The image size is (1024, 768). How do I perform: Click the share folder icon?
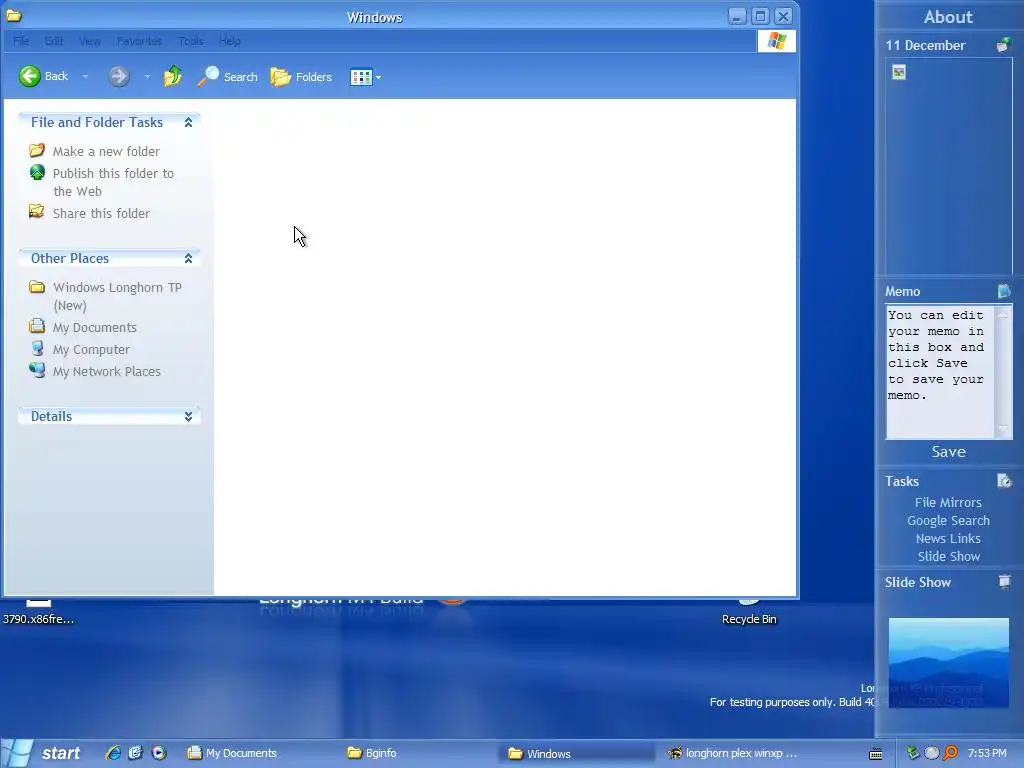click(x=37, y=212)
